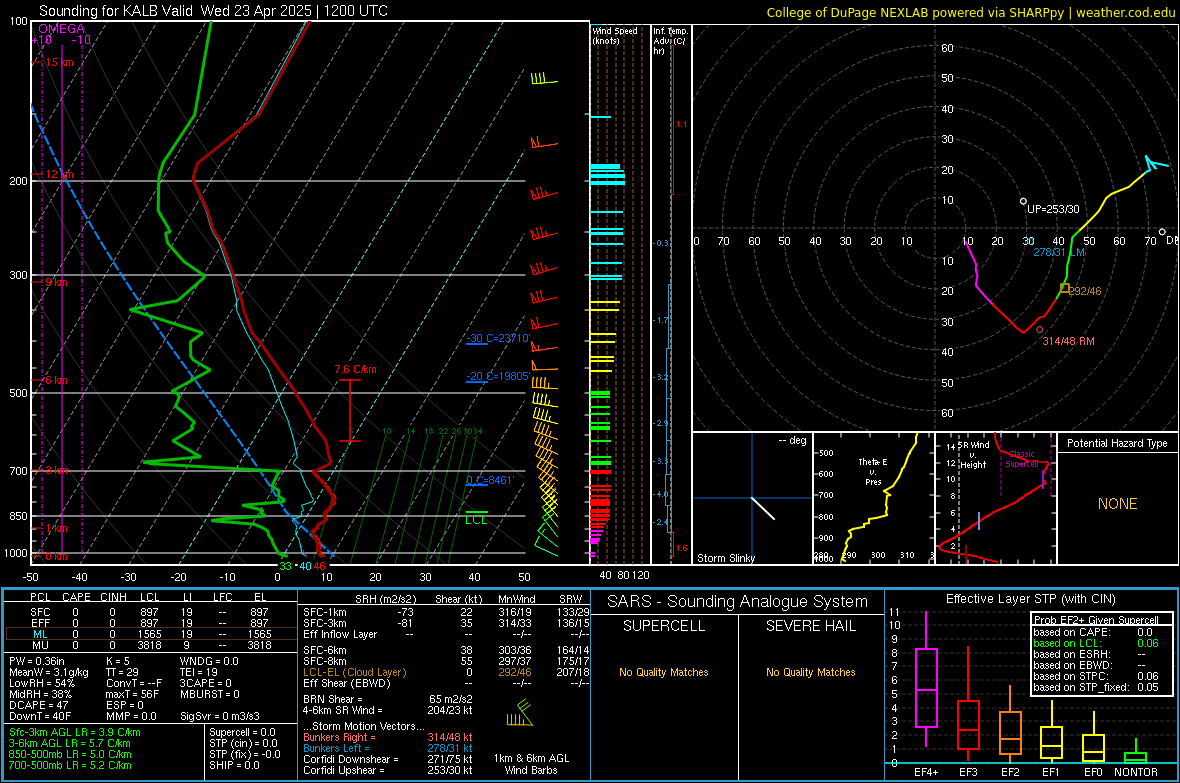Click No Quality Matches under SEVERE HAIL
Screen dimensions: 1180x783
click(810, 672)
